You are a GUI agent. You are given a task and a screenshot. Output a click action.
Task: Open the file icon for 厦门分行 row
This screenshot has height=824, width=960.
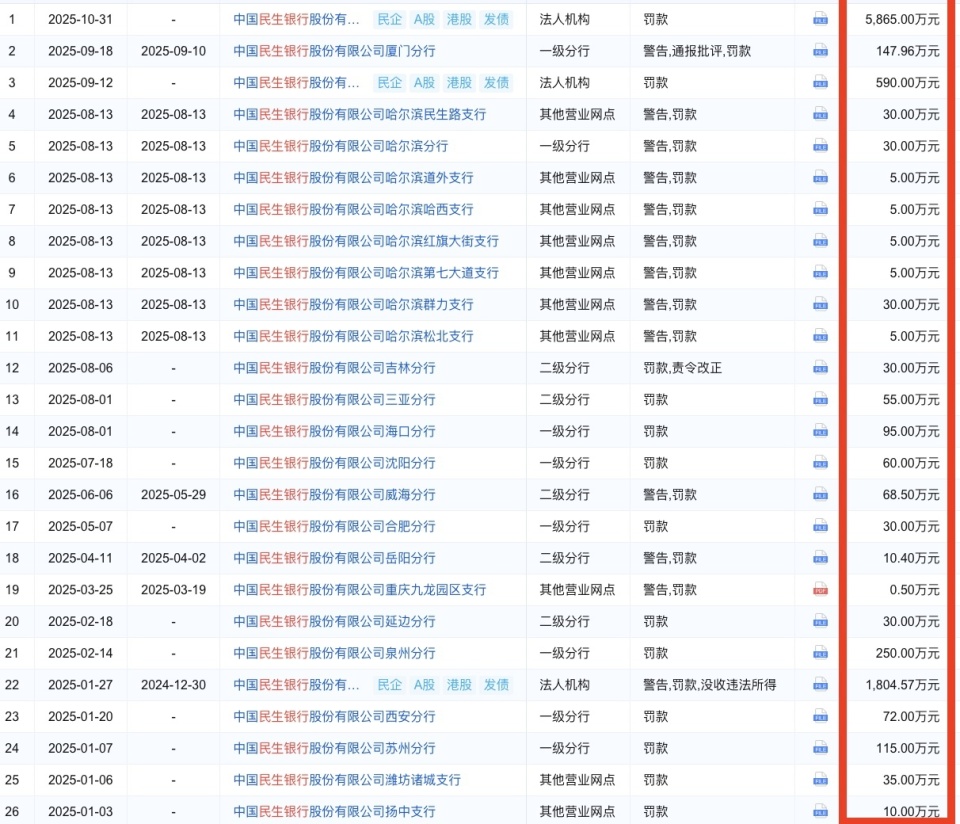point(820,51)
